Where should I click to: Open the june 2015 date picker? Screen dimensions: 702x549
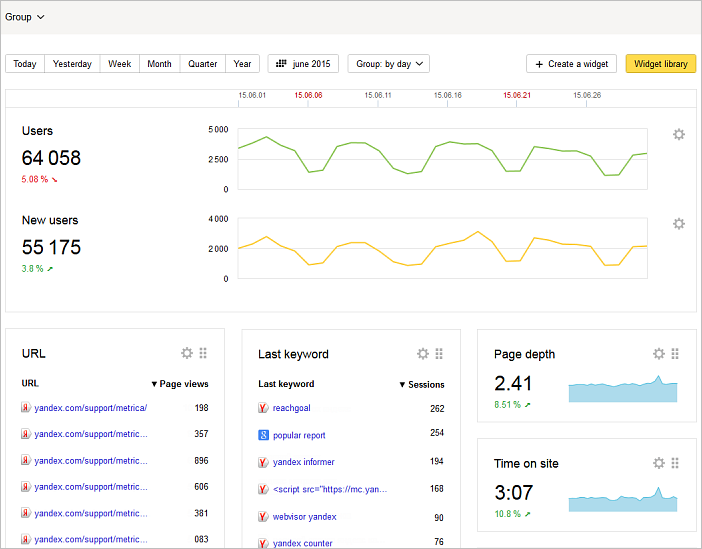click(304, 64)
